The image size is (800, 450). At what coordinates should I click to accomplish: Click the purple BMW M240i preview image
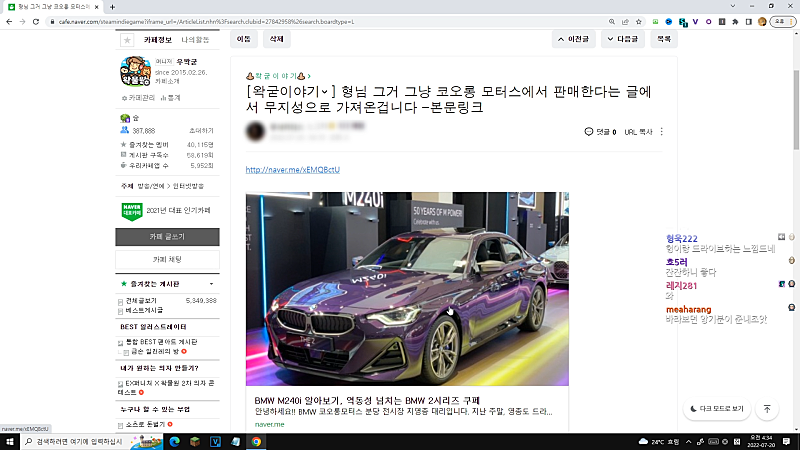pyautogui.click(x=407, y=289)
